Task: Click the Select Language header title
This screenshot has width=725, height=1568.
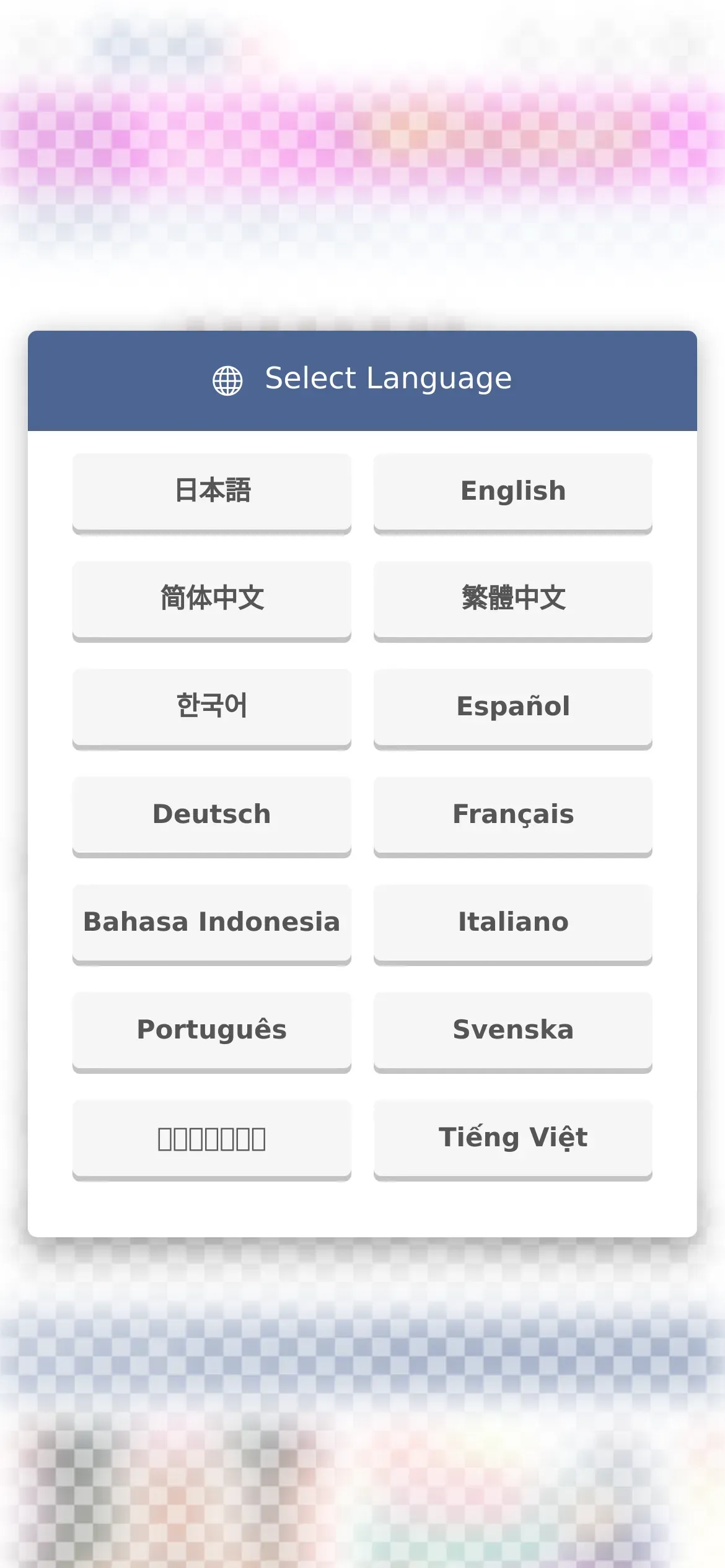Action: pyautogui.click(x=389, y=379)
